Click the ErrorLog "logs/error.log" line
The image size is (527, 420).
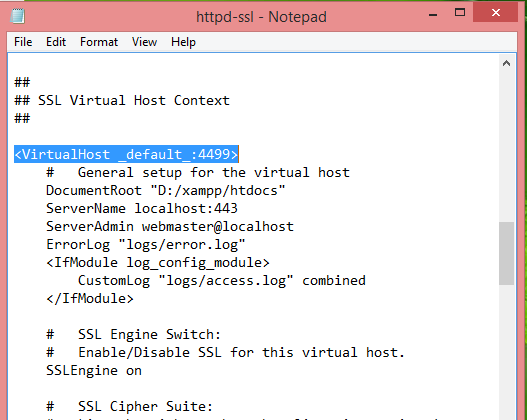click(x=146, y=244)
